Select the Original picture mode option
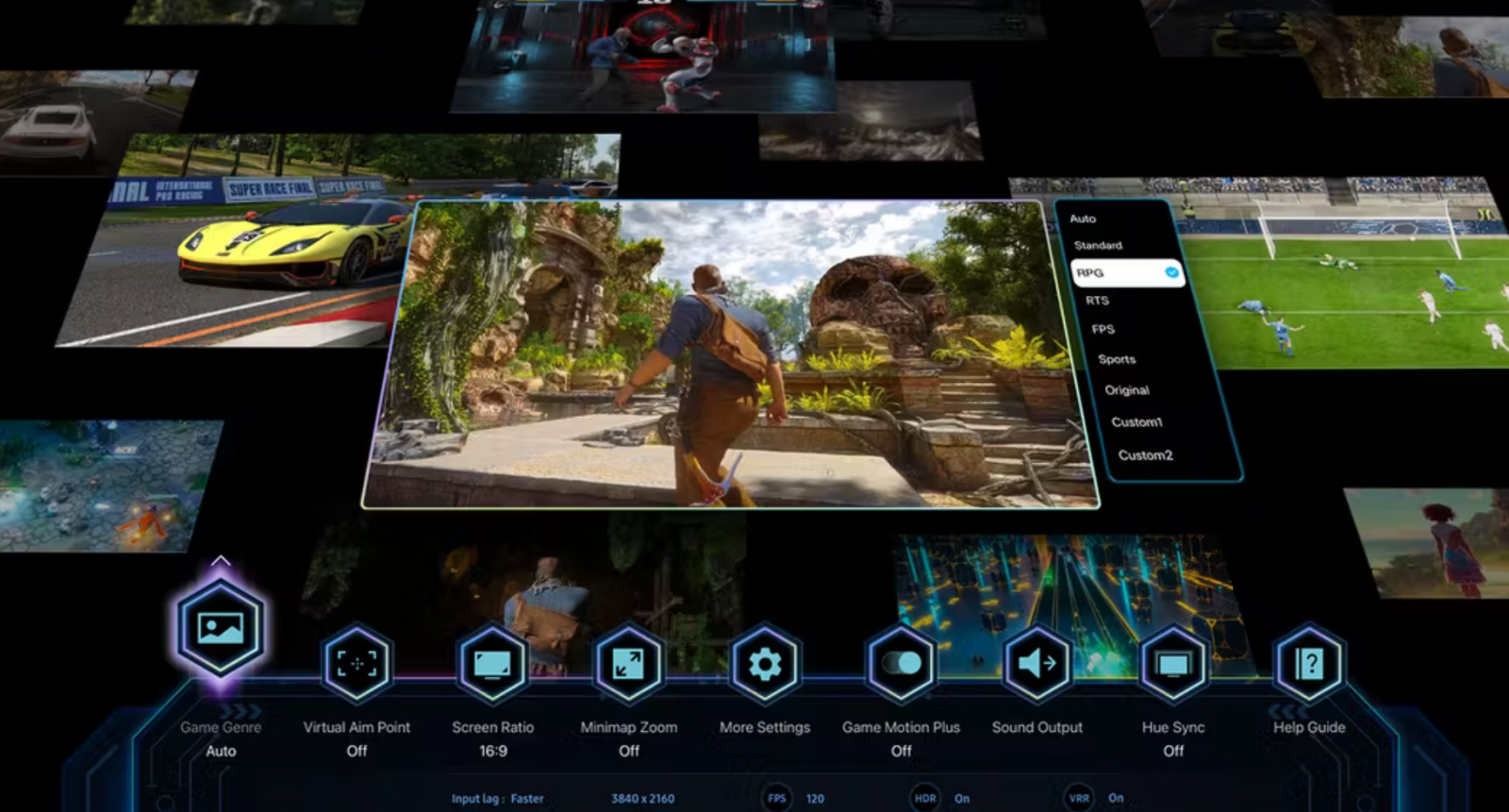The image size is (1509, 812). click(x=1127, y=390)
